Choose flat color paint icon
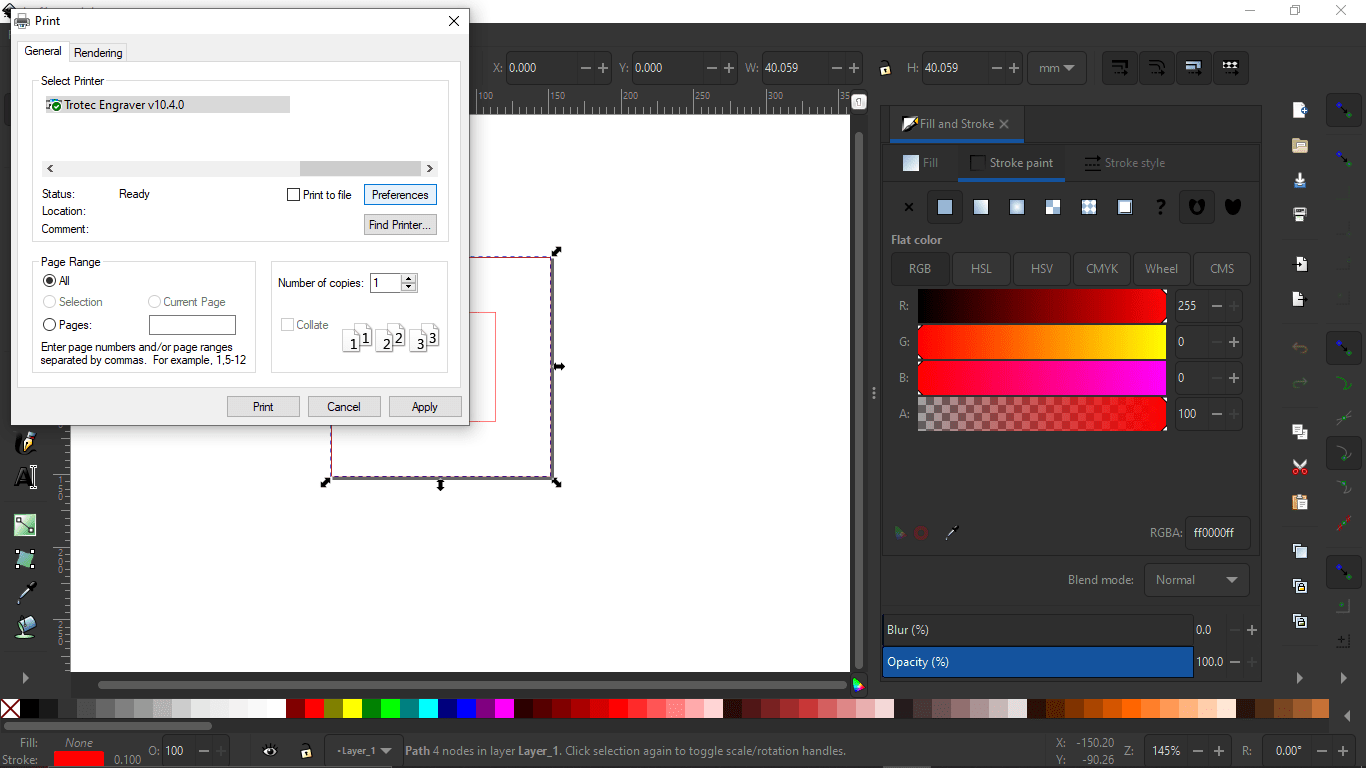1366x768 pixels. pos(945,207)
